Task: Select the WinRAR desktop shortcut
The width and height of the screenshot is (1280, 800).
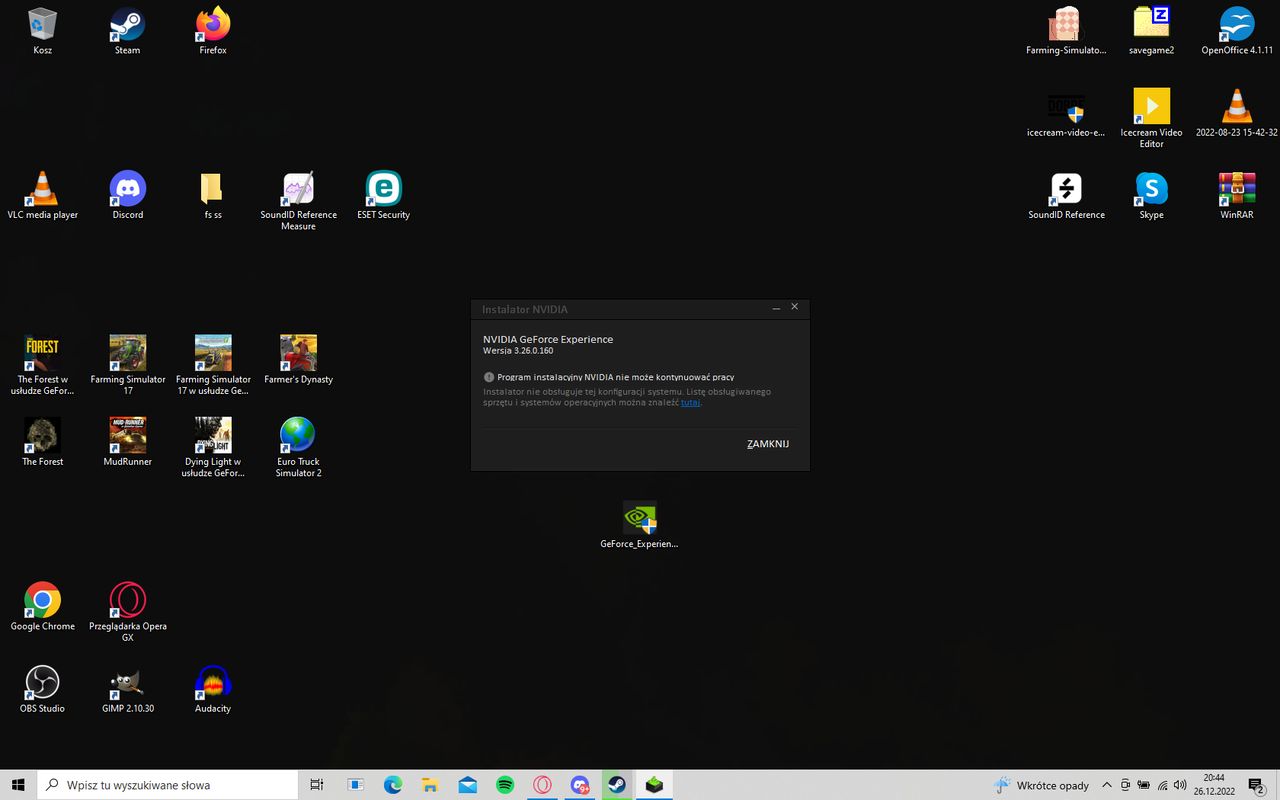Action: point(1237,196)
